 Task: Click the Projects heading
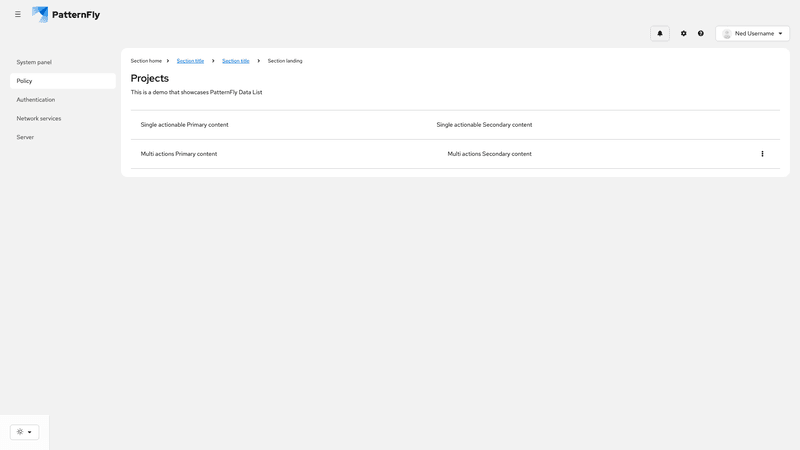point(149,78)
